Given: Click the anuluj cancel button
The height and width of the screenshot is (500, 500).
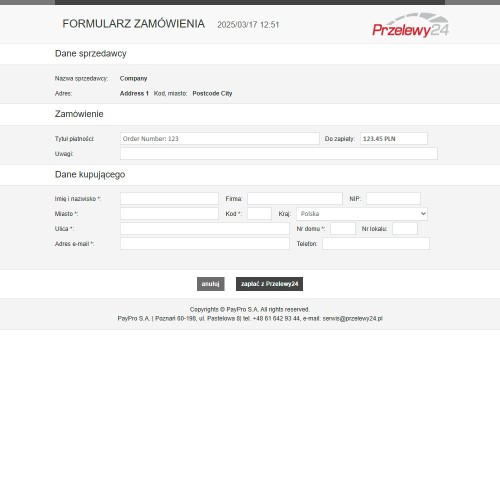Looking at the screenshot, I should (x=211, y=284).
